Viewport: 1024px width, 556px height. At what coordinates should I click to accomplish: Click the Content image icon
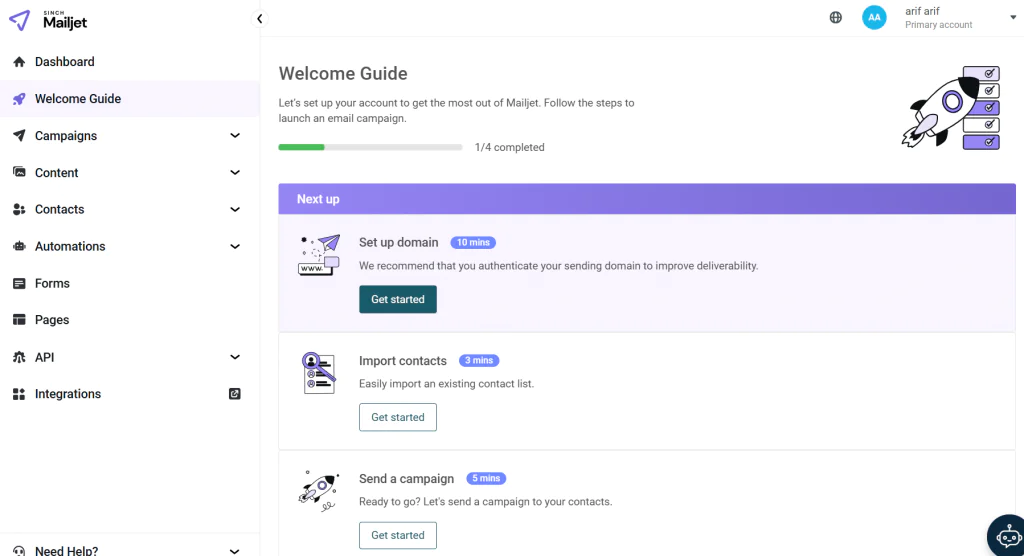pyautogui.click(x=19, y=172)
